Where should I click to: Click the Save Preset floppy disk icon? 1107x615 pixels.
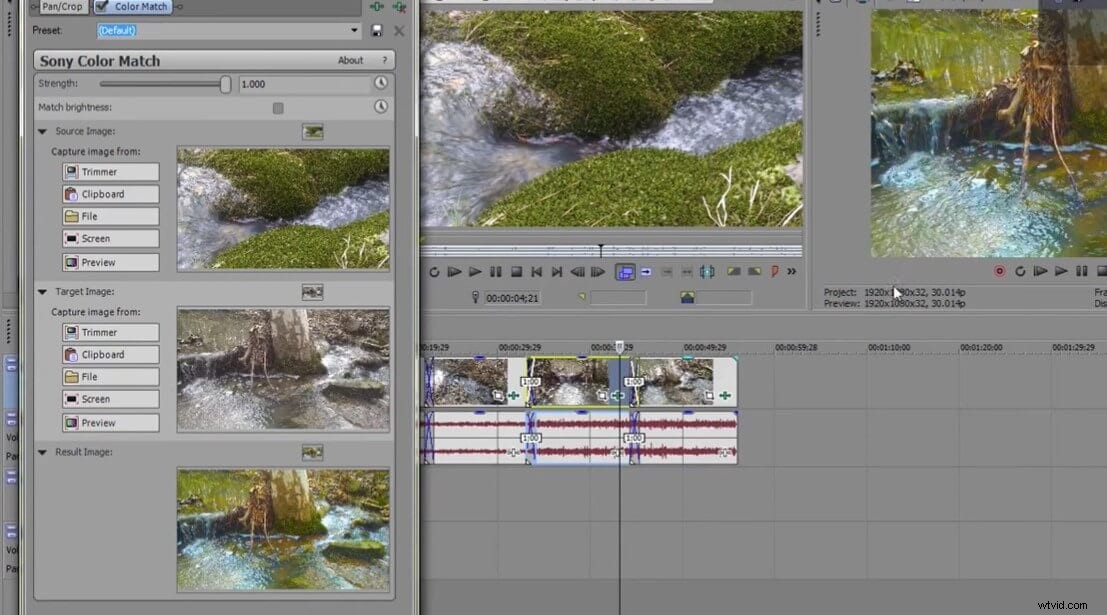pos(375,30)
